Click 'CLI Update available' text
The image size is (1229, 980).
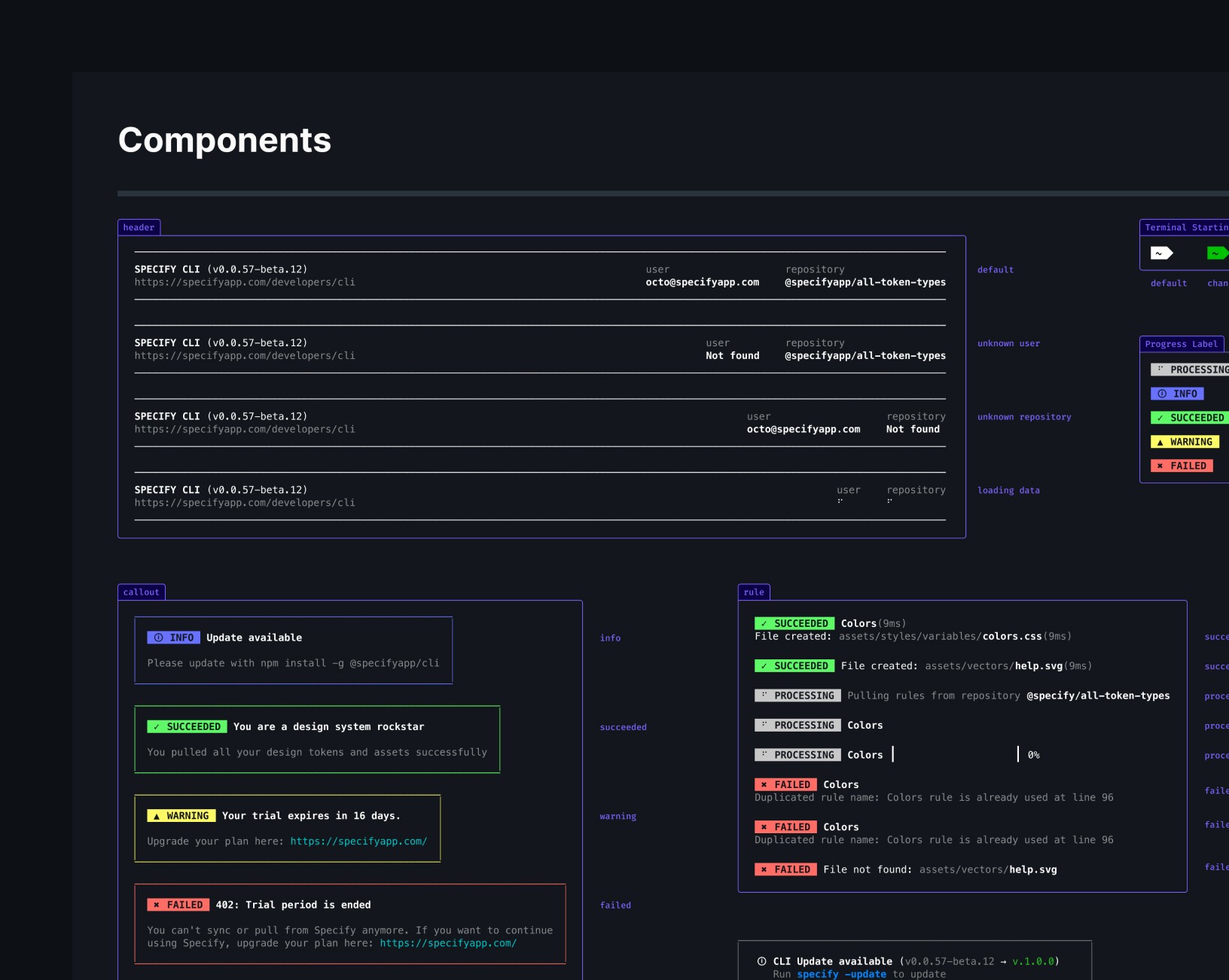[833, 961]
